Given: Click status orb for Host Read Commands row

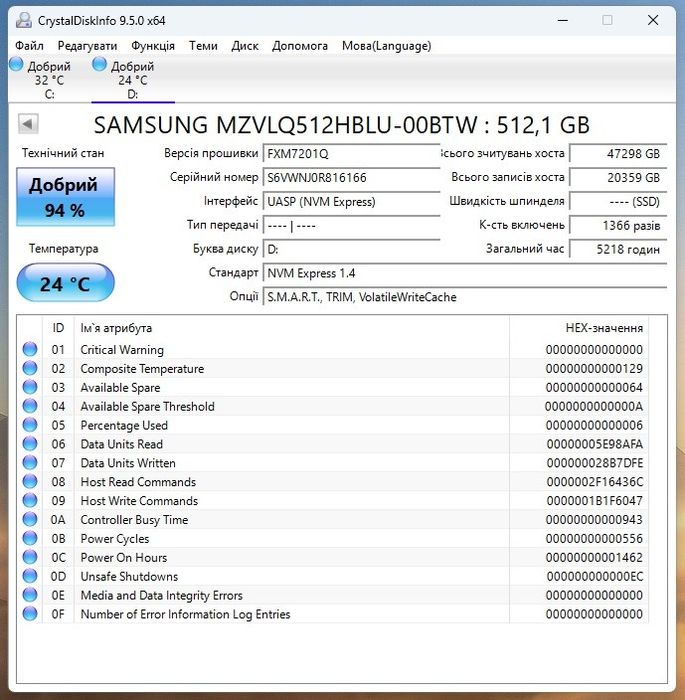Looking at the screenshot, I should coord(30,482).
